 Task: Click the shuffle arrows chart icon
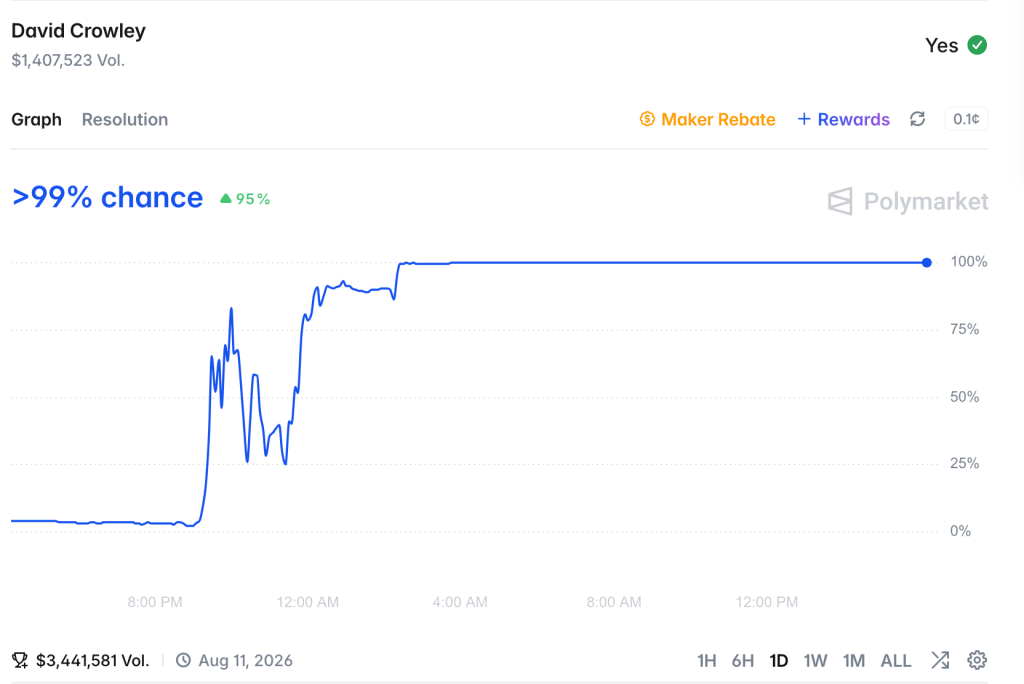(940, 660)
